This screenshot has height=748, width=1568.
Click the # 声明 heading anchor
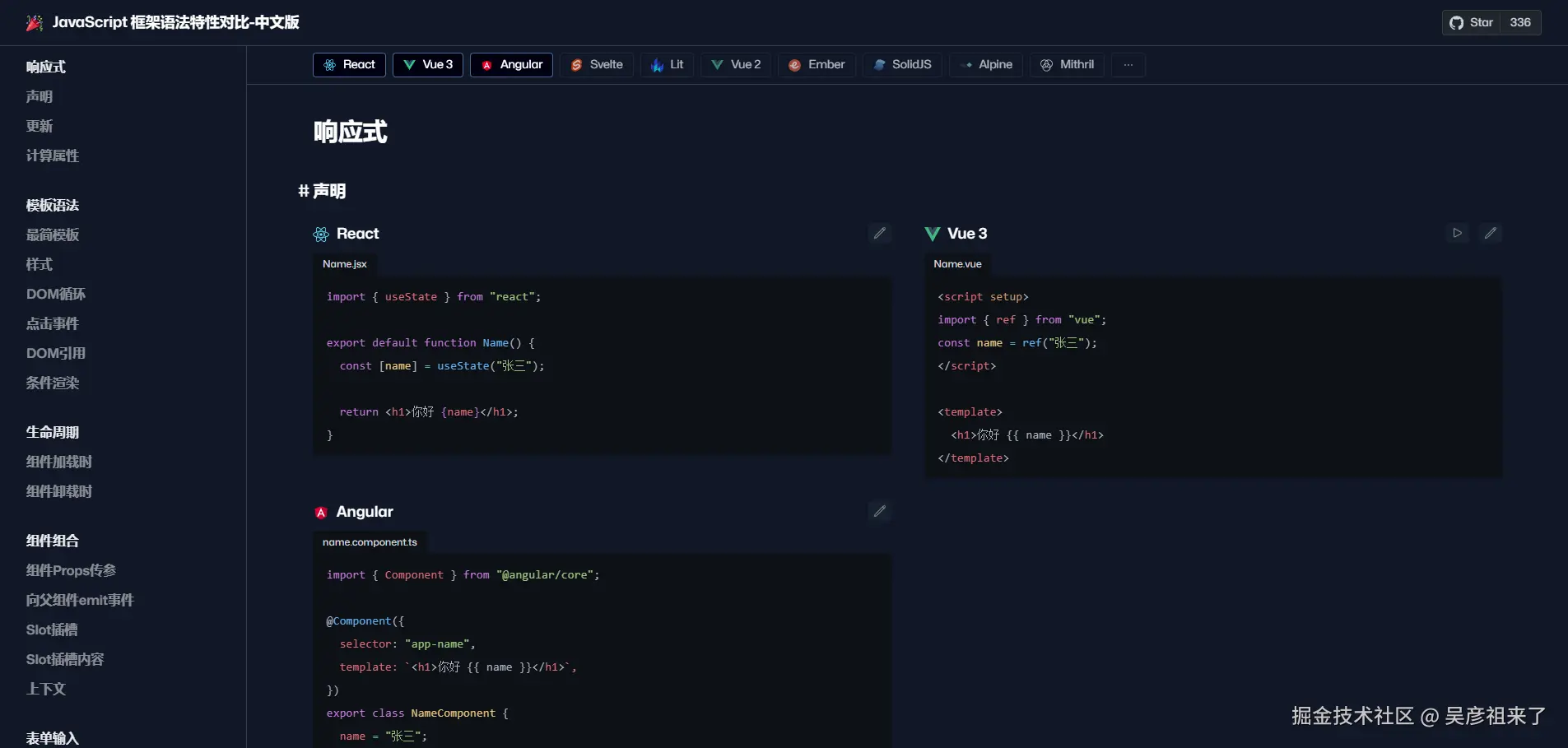[x=322, y=191]
